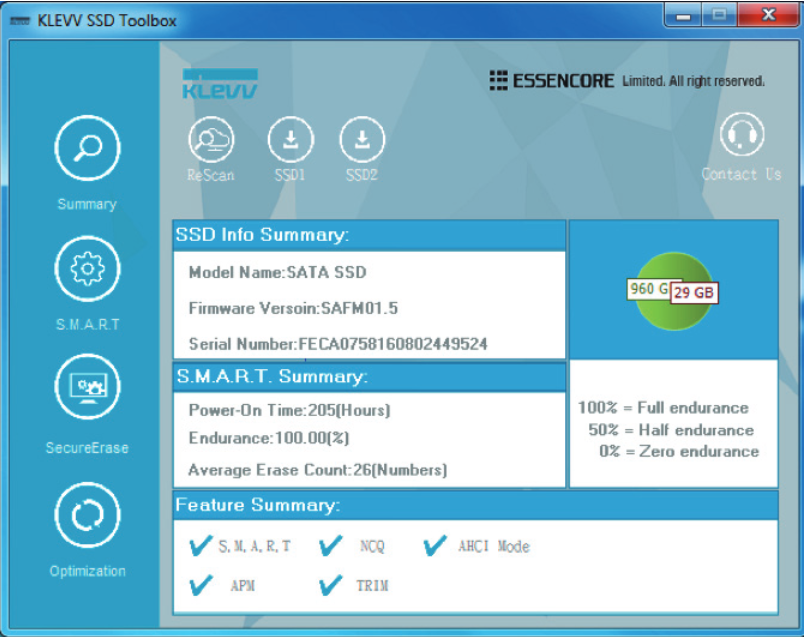Minimize the KLEVV SSD Toolbox window
This screenshot has width=804, height=637.
pyautogui.click(x=682, y=15)
